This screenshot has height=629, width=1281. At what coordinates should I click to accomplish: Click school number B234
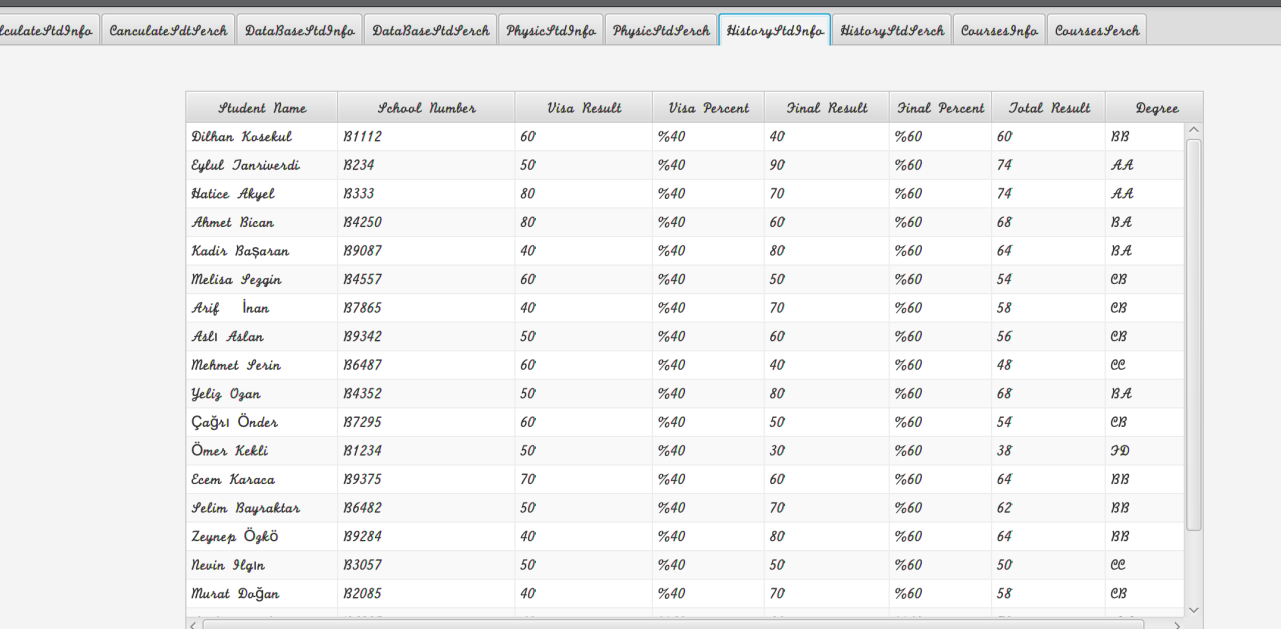coord(358,165)
